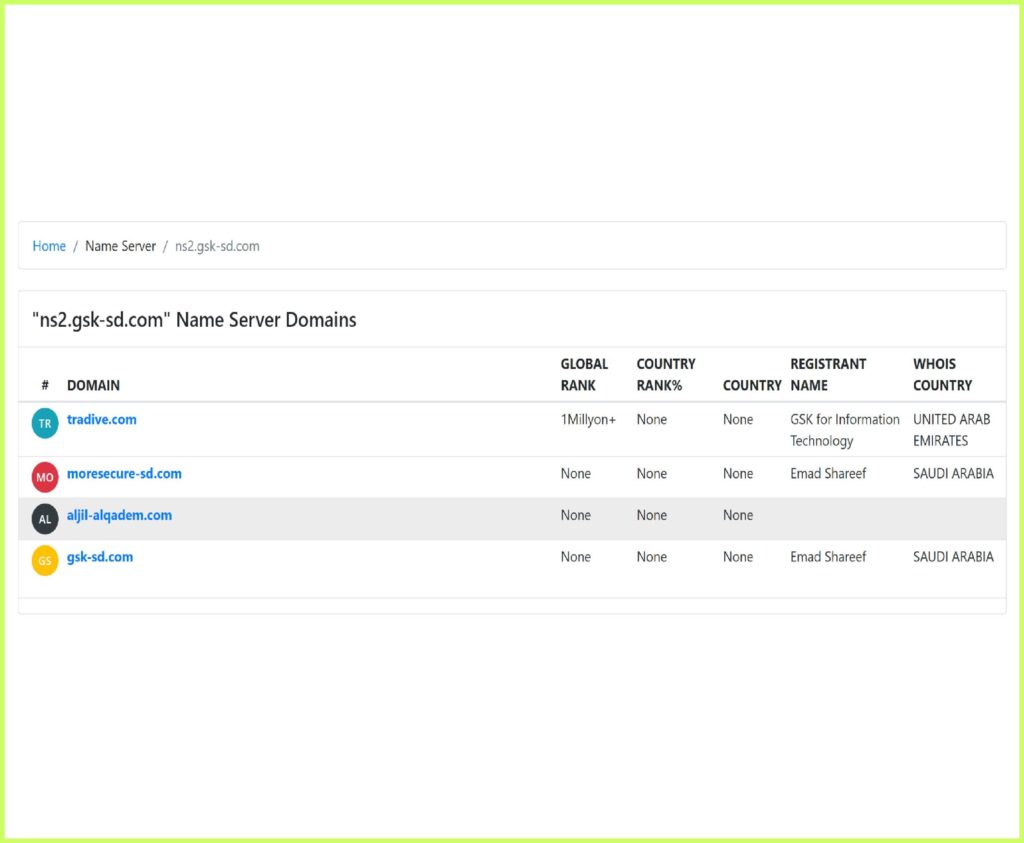The width and height of the screenshot is (1024, 843).
Task: Click SAUDI ARABIA in gsk-sd.com row
Action: coord(953,557)
